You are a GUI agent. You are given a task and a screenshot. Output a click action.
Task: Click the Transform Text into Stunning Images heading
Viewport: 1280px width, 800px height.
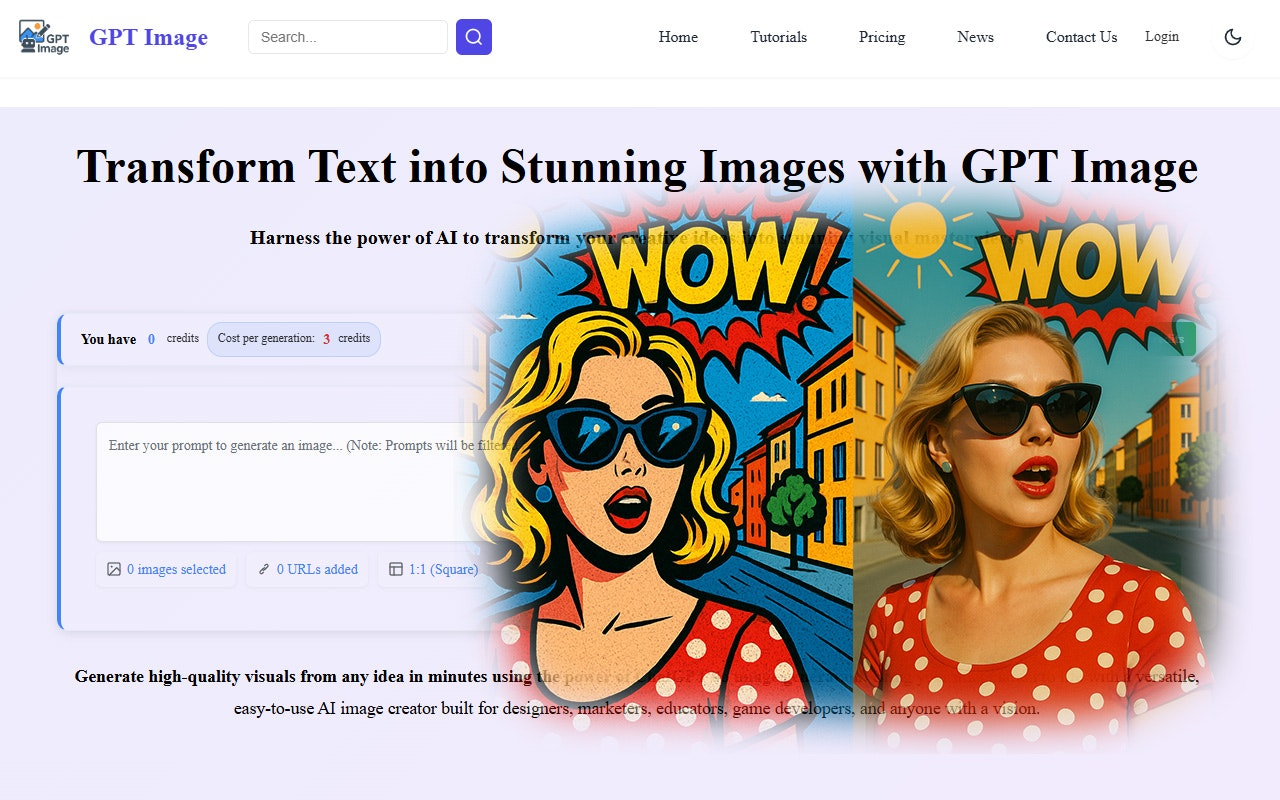click(x=638, y=166)
